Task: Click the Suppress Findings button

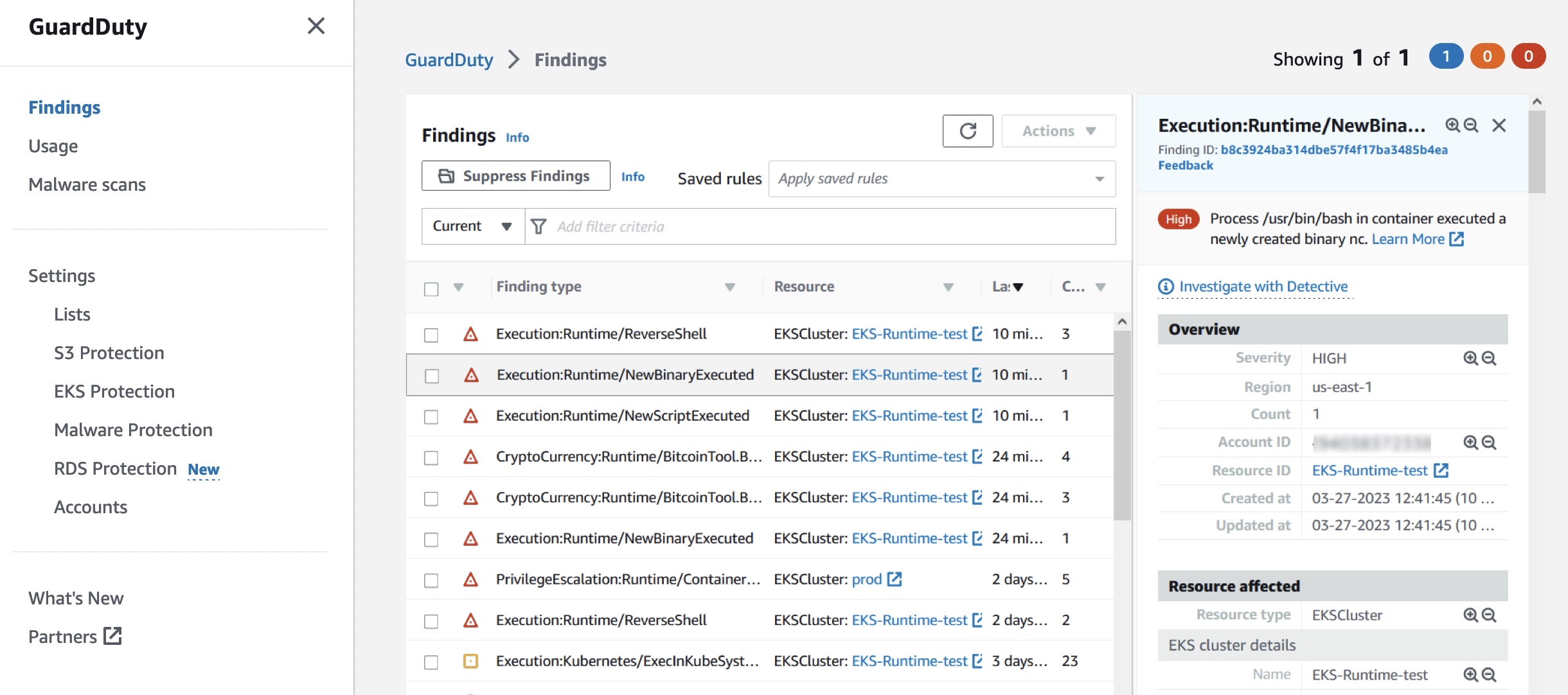Action: pos(516,176)
